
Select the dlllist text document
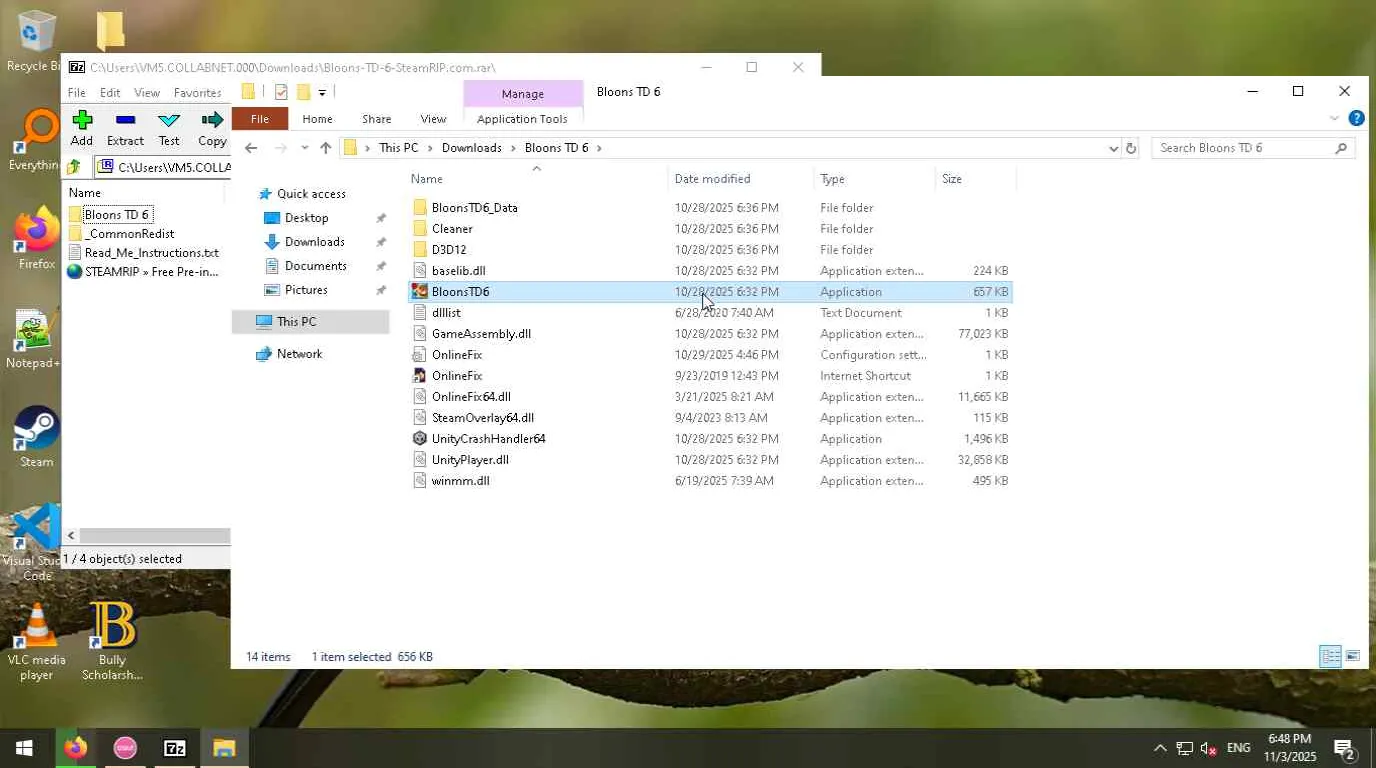(710, 313)
